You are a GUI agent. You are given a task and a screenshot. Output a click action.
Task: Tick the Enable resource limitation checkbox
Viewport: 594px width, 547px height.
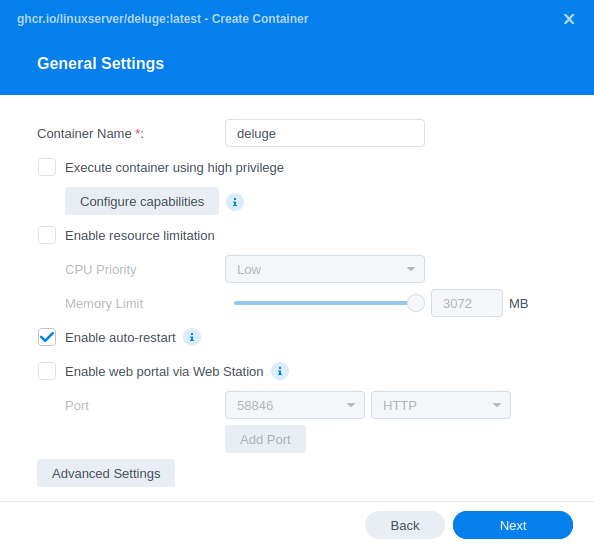coord(47,235)
